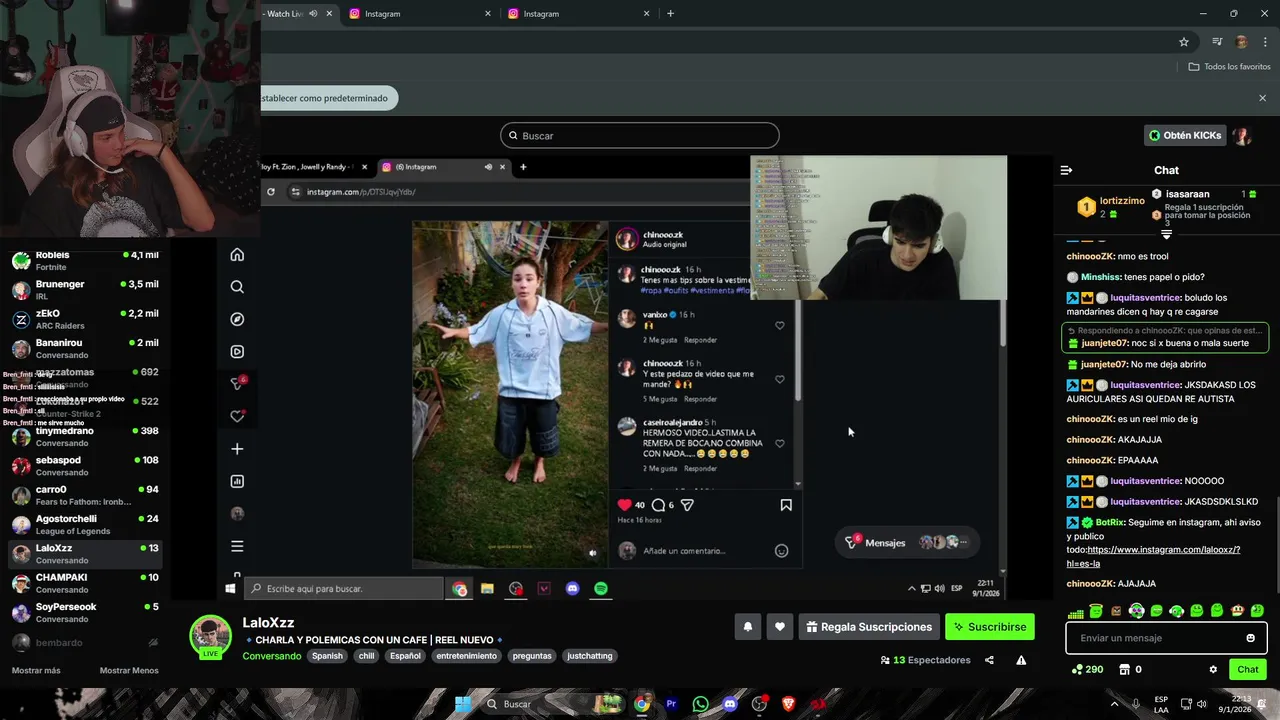Open the chat settings gear

[x=1213, y=670]
